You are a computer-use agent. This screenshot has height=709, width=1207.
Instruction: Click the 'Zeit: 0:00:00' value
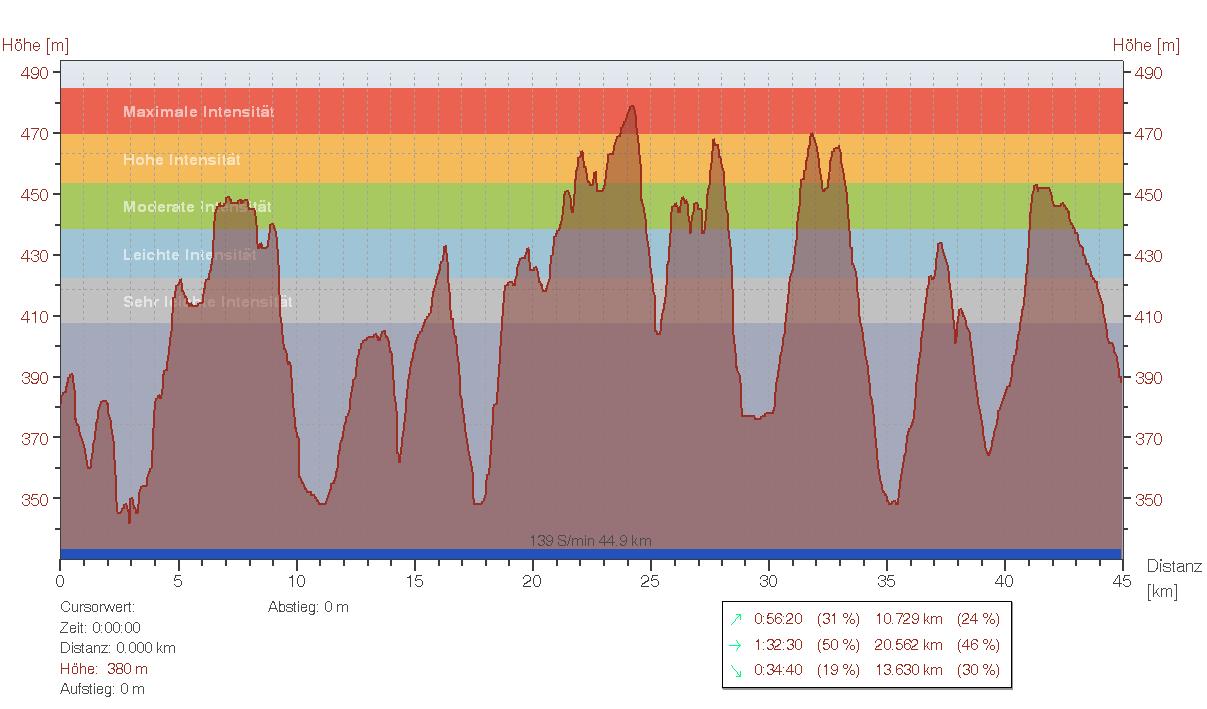(x=100, y=628)
